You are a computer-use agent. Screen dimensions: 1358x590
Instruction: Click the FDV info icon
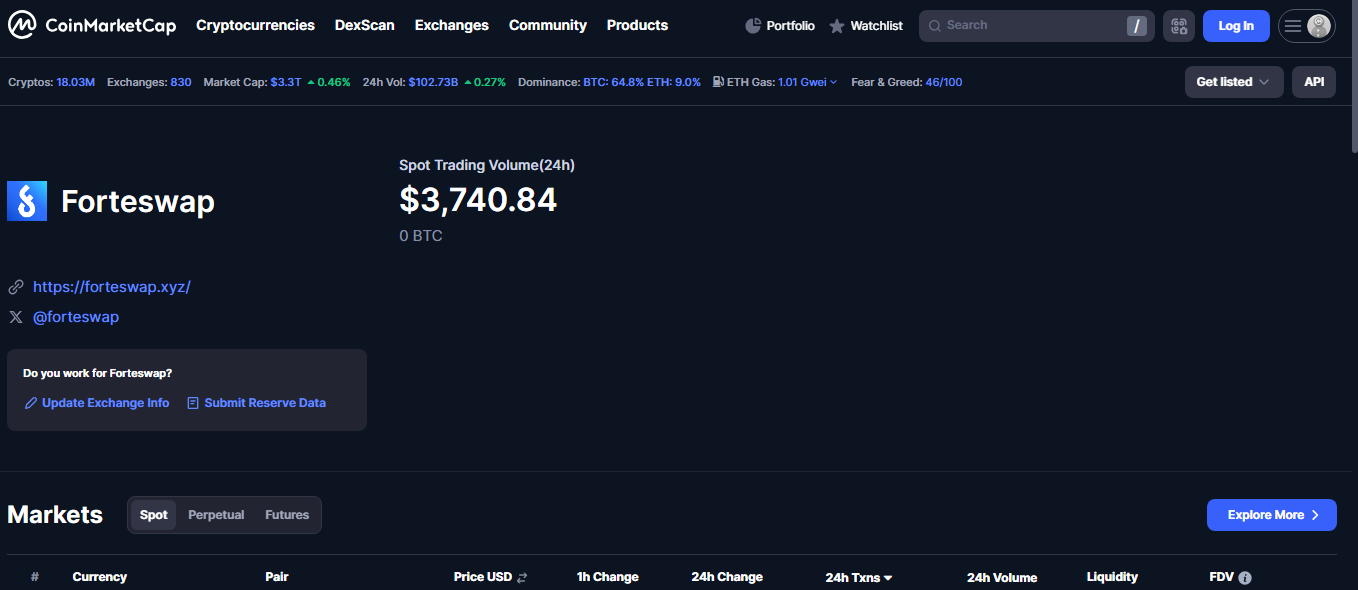pyautogui.click(x=1245, y=577)
